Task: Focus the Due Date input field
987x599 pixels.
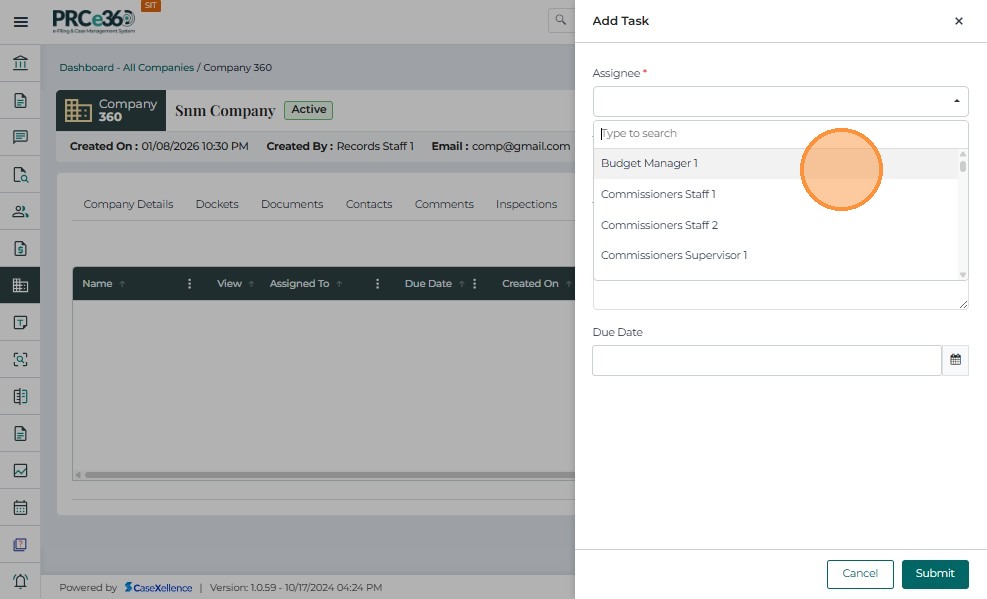Action: click(767, 360)
